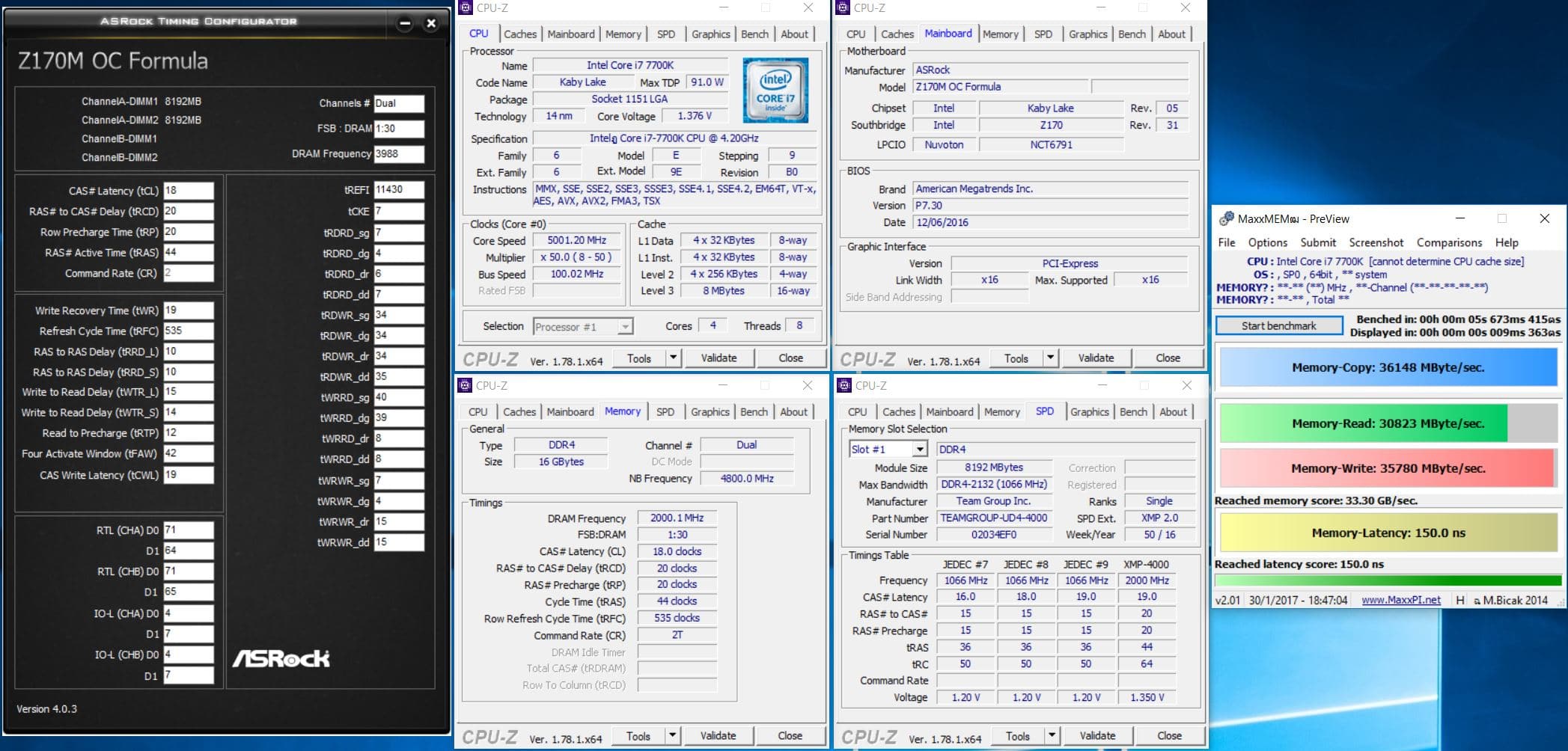Click the Z170M OC Formula model field

tap(1001, 87)
